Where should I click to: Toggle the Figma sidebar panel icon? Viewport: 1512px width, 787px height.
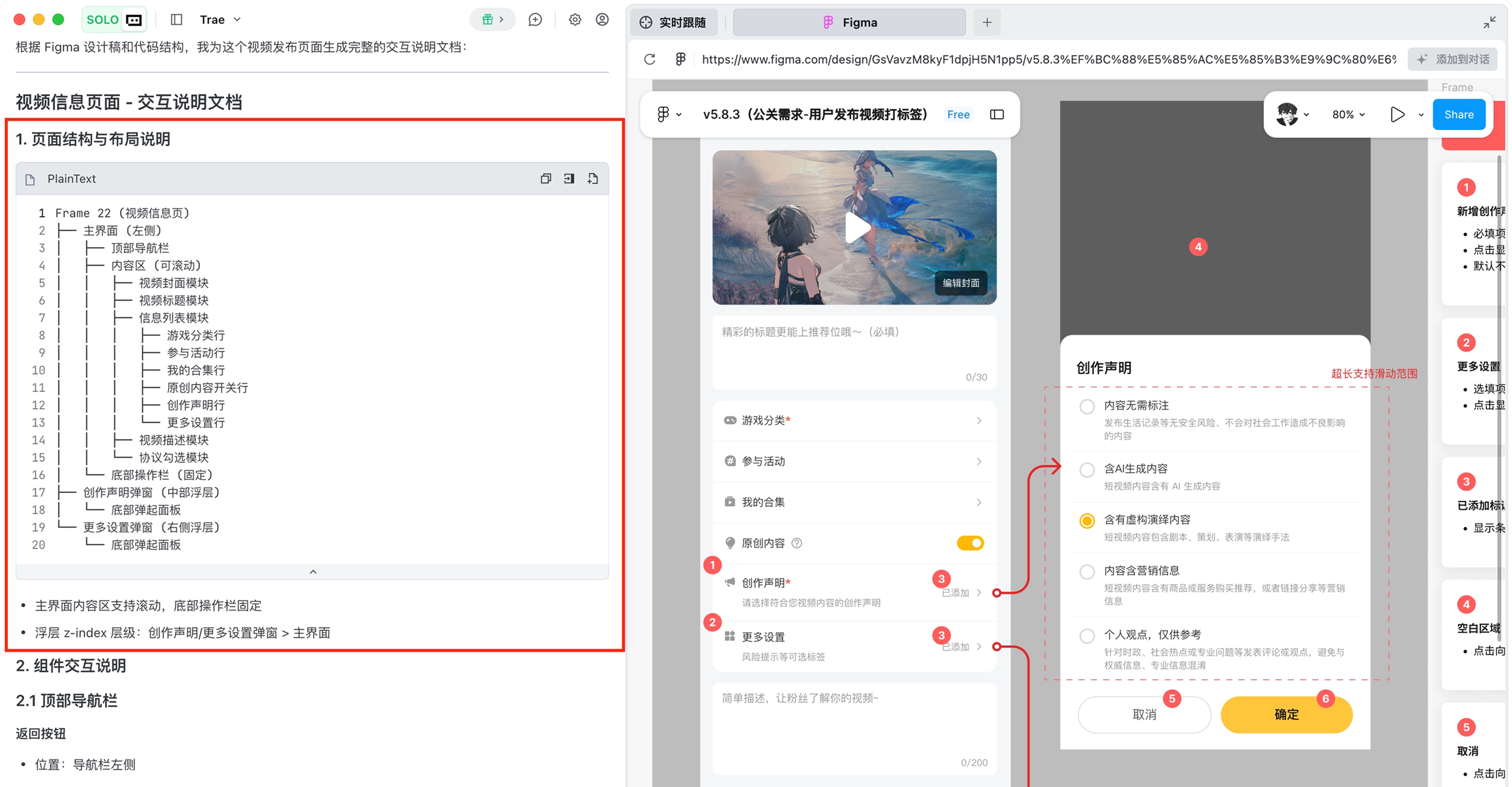point(997,114)
